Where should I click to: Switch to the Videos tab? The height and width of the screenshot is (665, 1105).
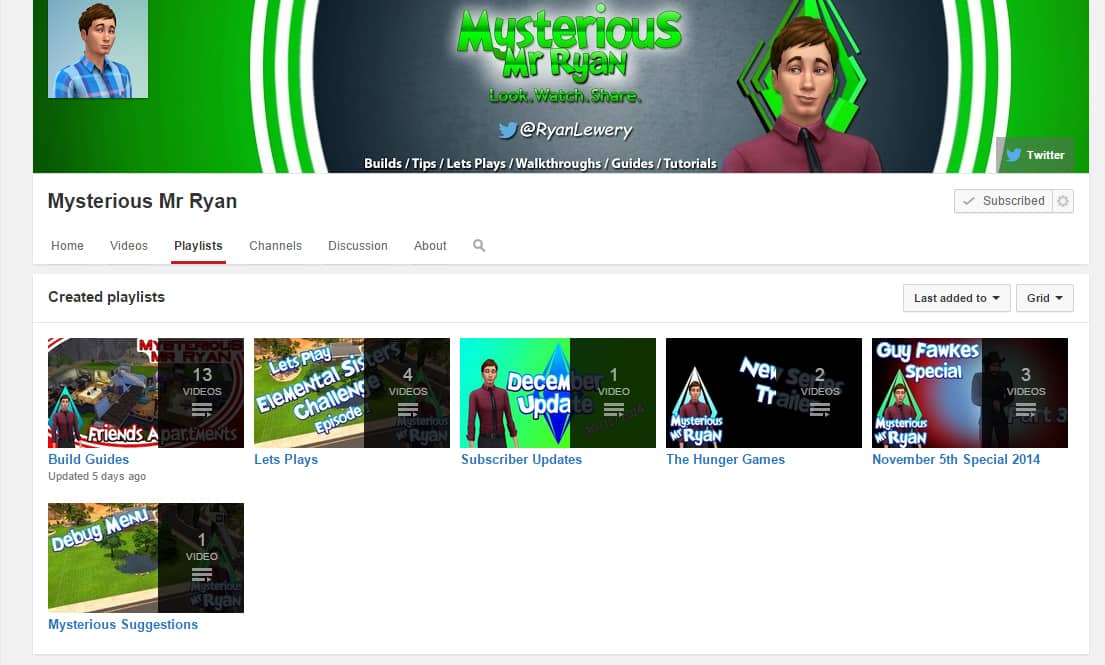(x=129, y=246)
